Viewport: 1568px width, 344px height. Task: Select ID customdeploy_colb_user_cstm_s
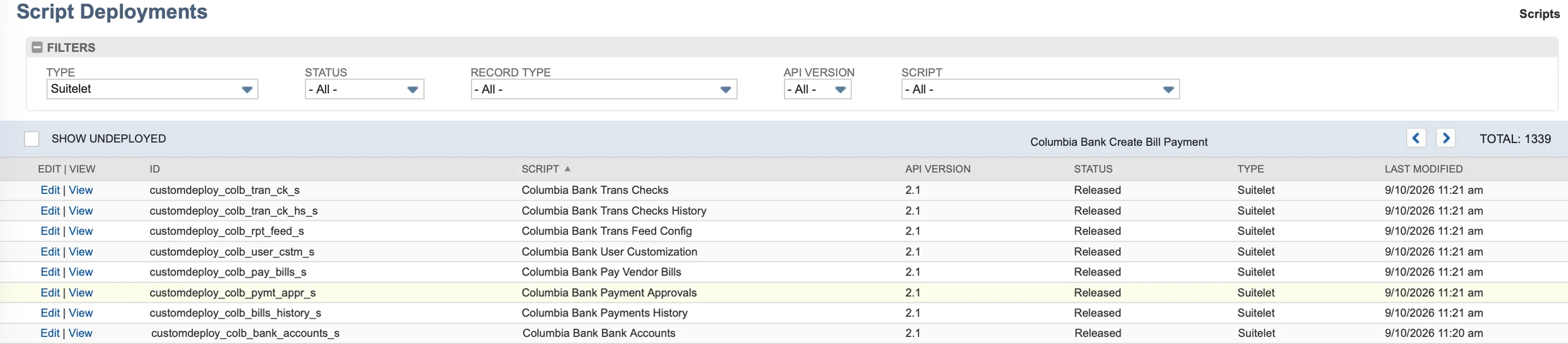click(x=232, y=252)
